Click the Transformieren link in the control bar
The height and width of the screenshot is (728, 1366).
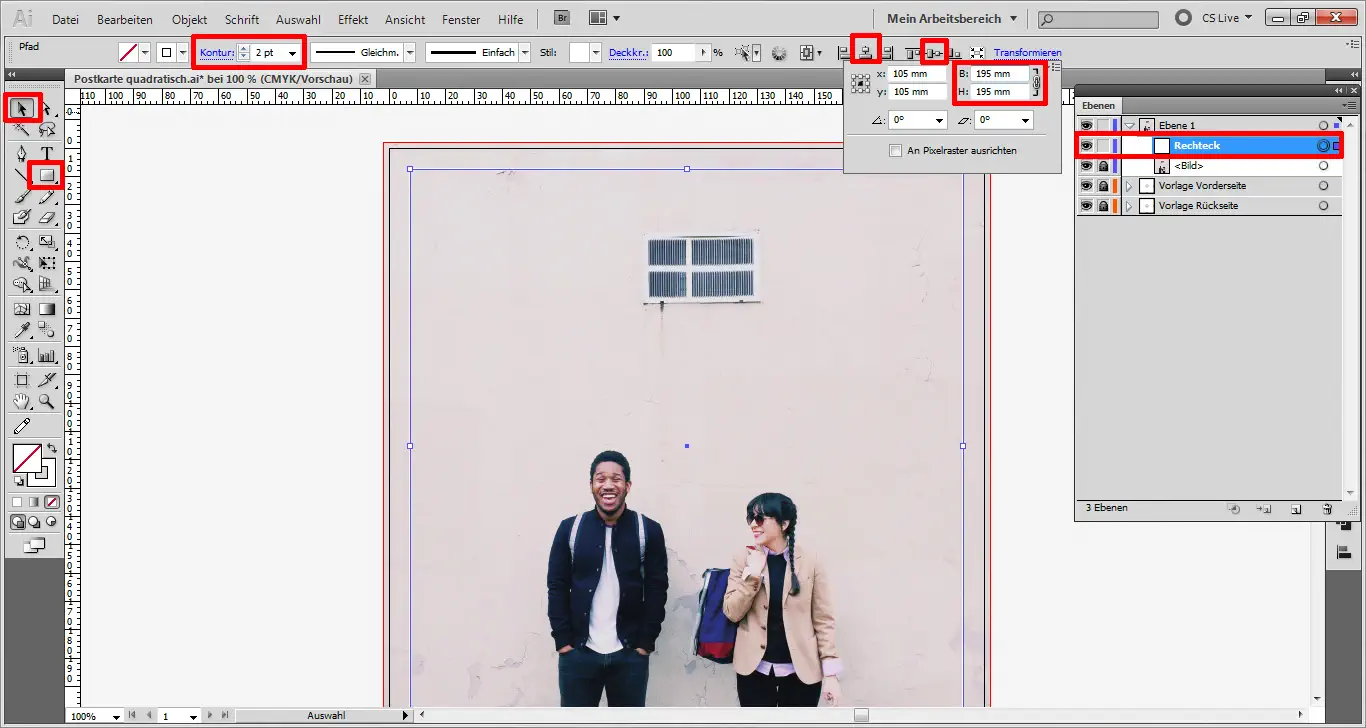click(x=1027, y=52)
